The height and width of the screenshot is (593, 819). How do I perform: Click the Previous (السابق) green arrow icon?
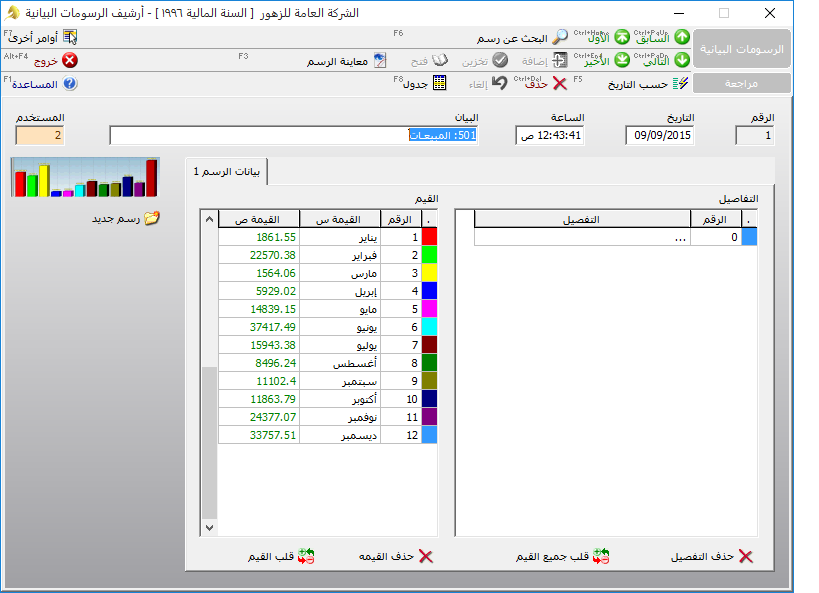(682, 37)
